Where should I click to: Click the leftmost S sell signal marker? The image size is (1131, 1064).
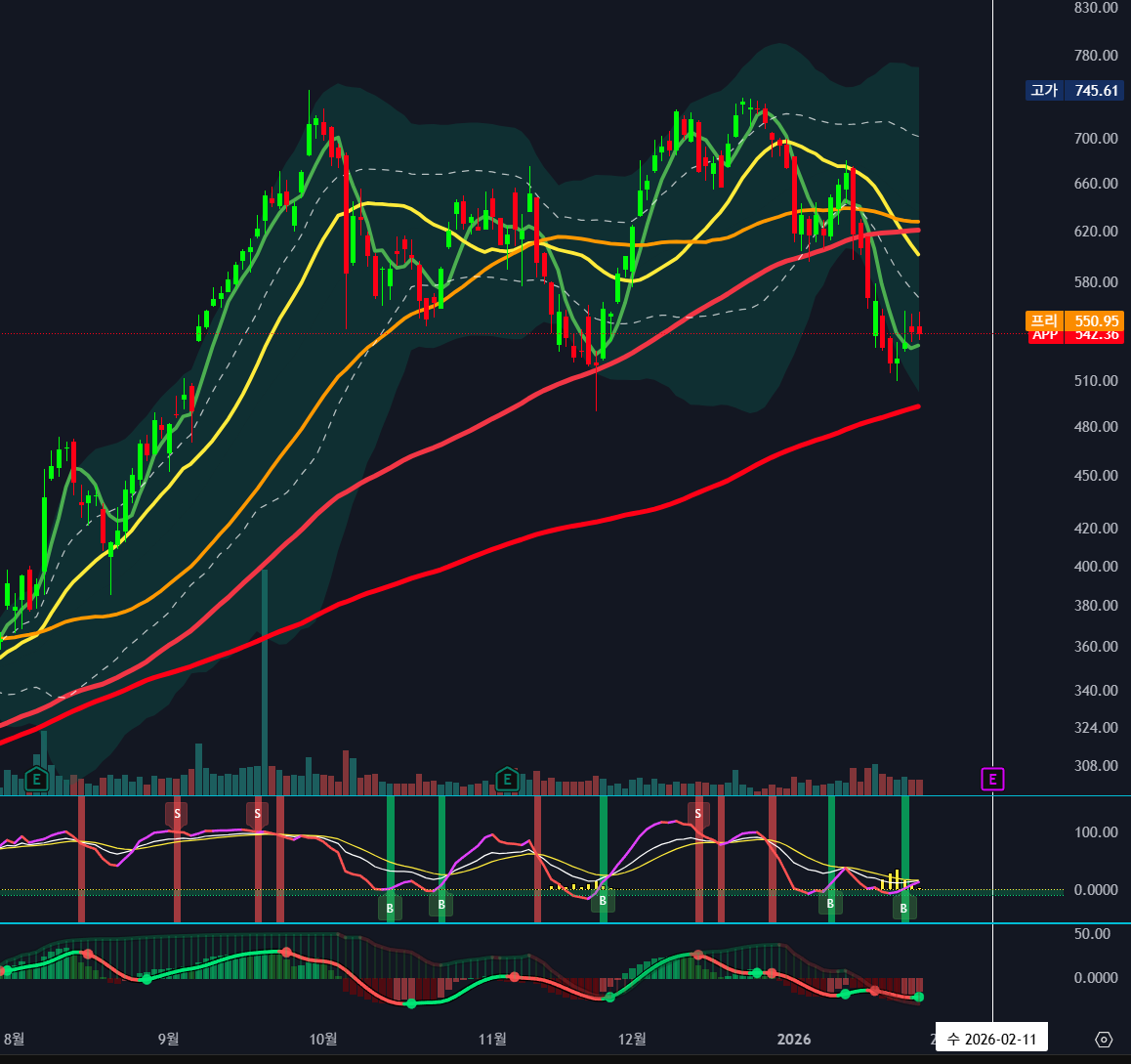point(177,813)
